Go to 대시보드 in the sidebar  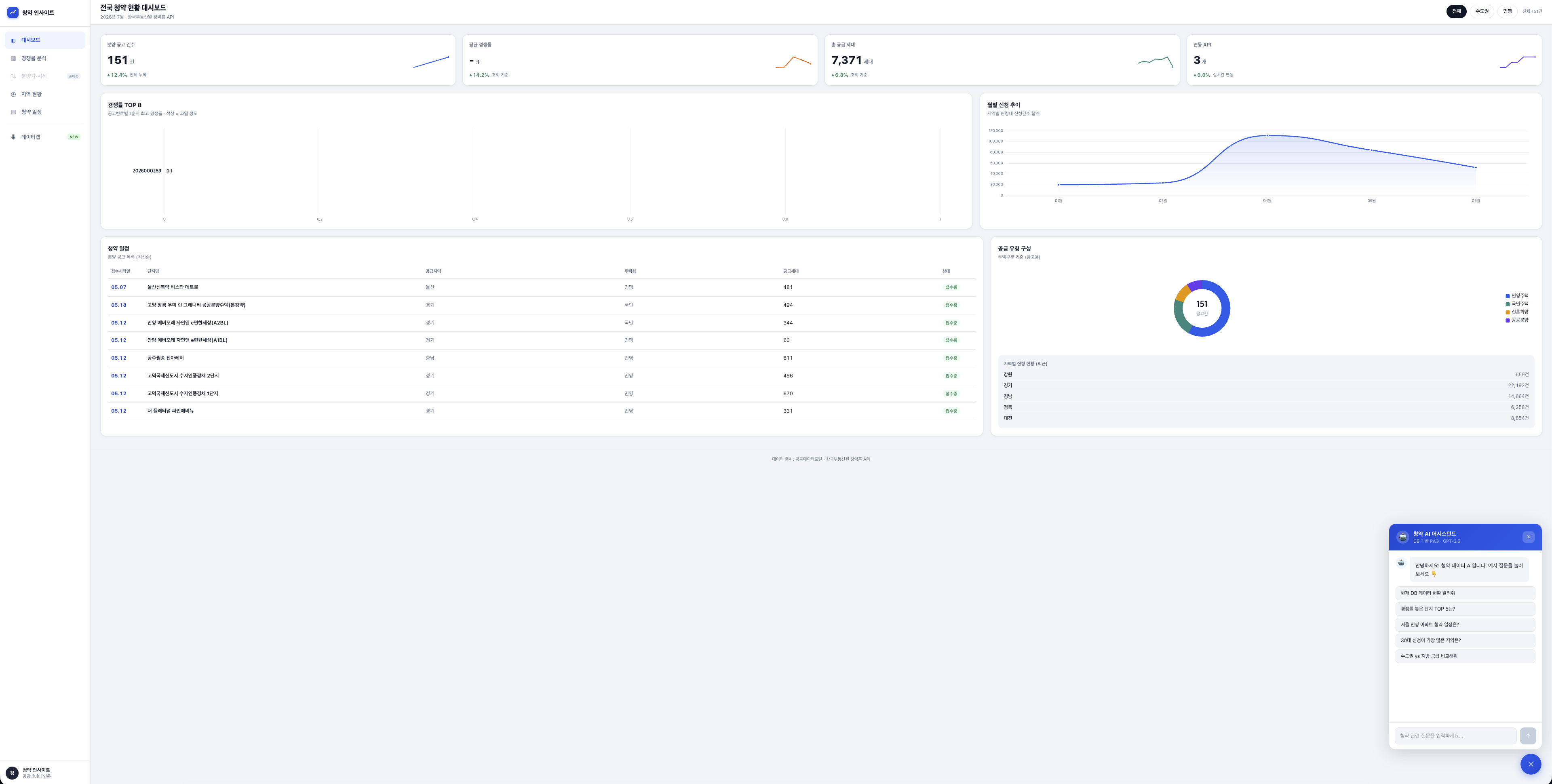[x=45, y=40]
